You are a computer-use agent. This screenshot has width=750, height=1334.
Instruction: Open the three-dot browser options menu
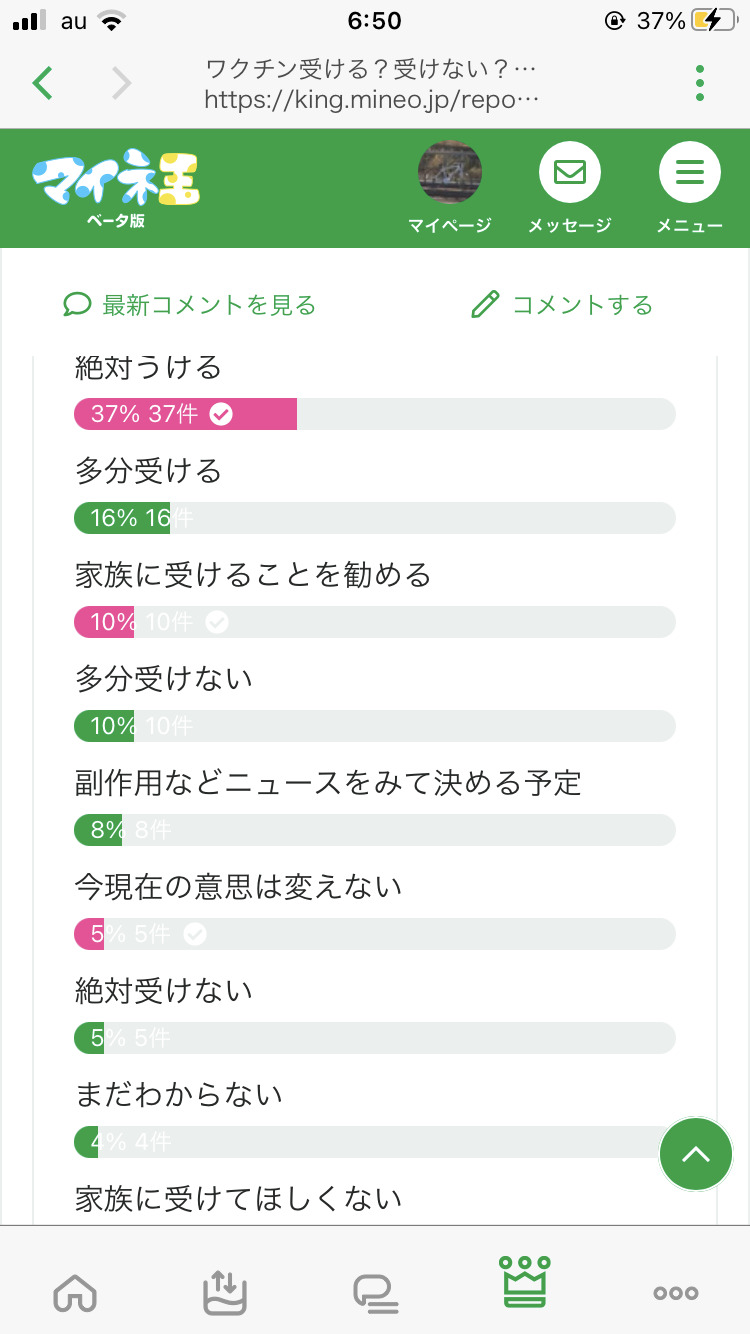tap(700, 83)
